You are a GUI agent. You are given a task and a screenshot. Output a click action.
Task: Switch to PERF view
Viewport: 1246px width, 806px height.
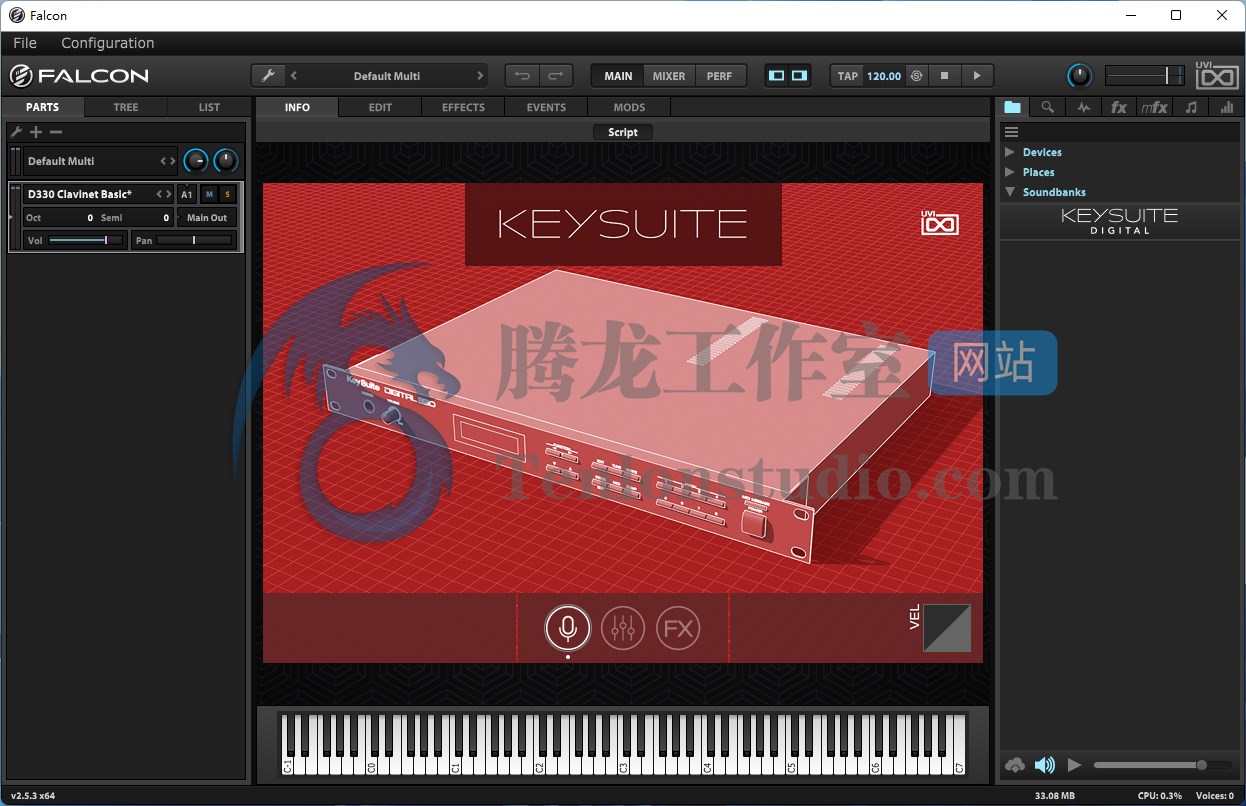(719, 76)
